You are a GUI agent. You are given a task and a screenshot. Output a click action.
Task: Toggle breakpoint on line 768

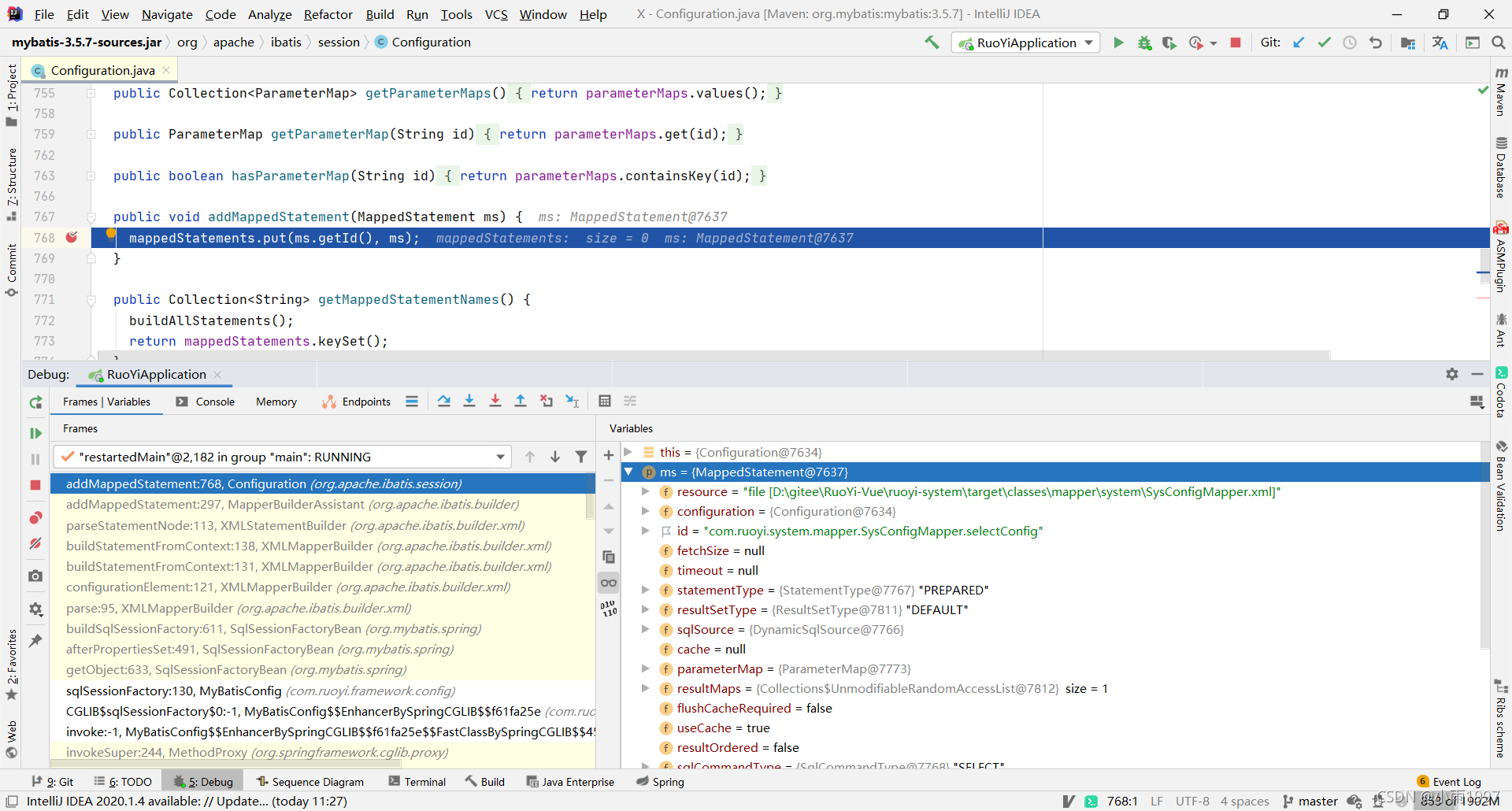pos(72,237)
